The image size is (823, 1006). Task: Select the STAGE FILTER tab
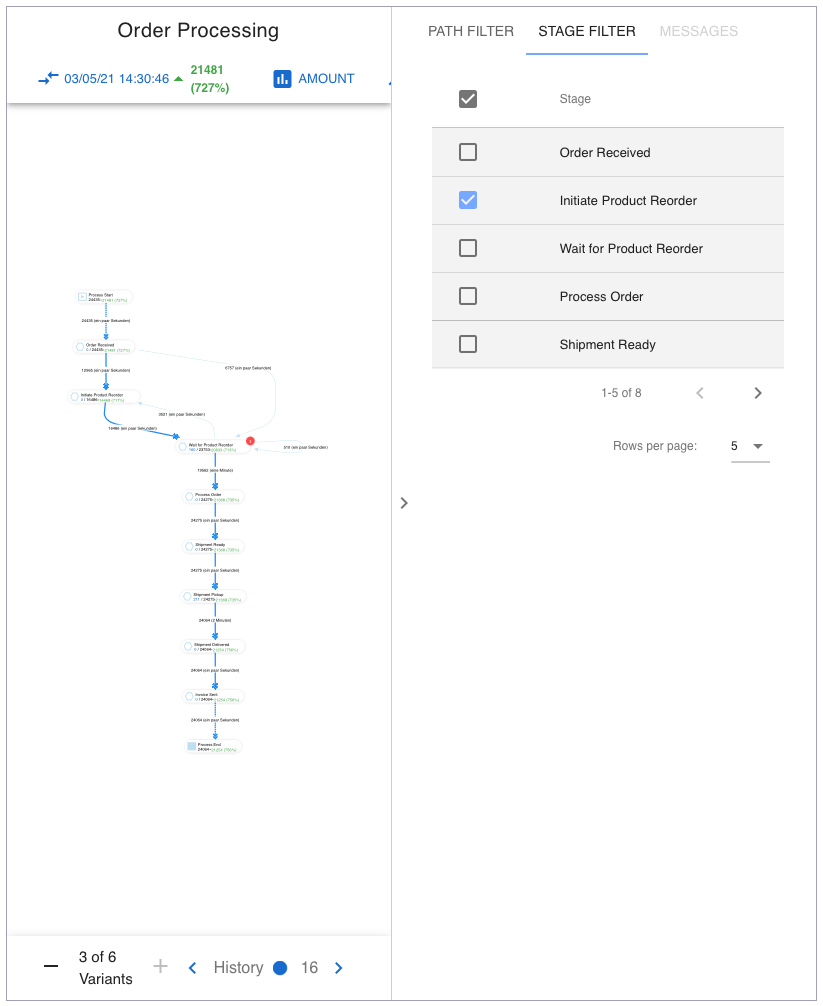click(587, 31)
